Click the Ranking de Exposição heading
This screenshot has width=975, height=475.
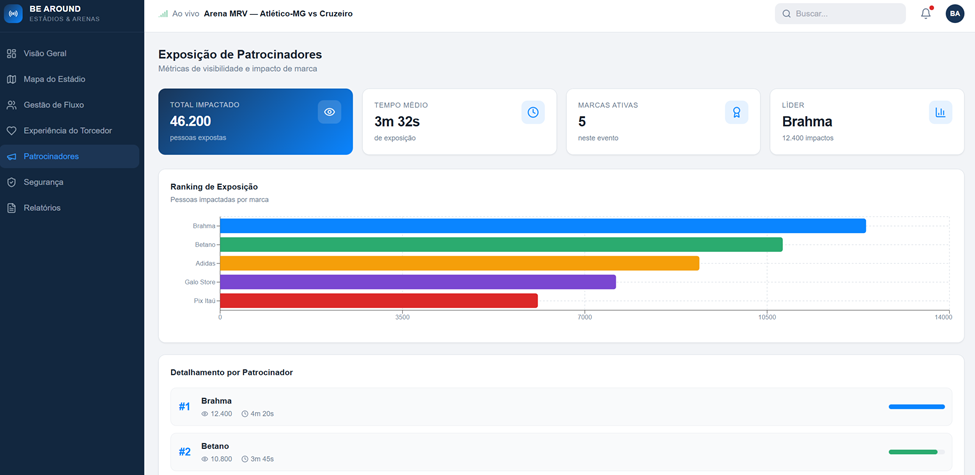click(x=214, y=187)
